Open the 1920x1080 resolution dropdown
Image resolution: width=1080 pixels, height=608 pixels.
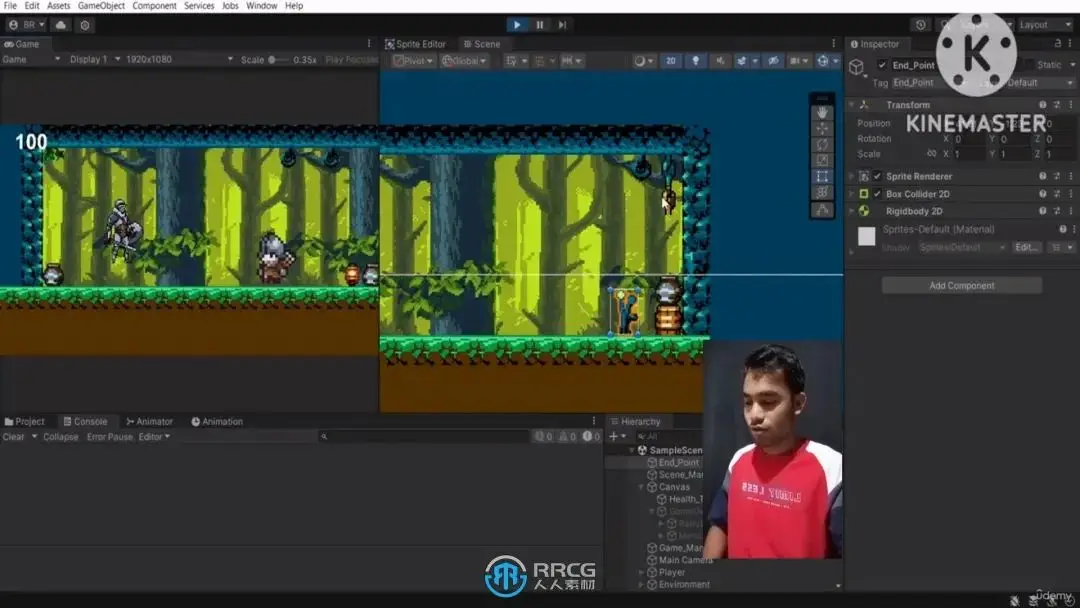pyautogui.click(x=178, y=59)
